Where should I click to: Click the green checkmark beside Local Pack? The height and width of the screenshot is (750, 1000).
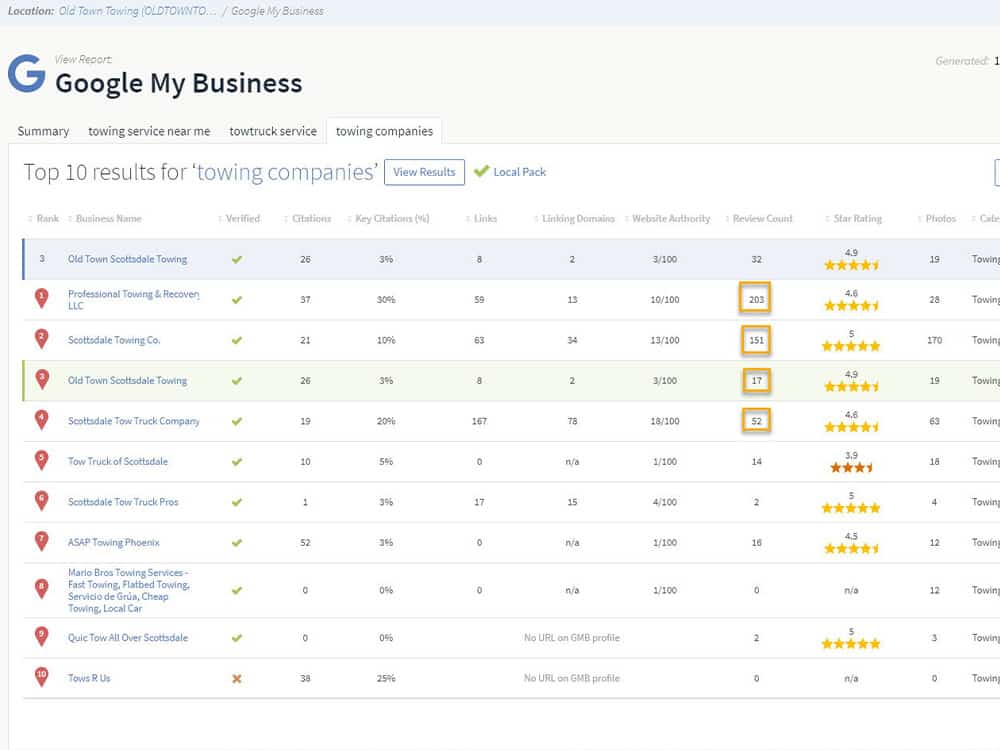pyautogui.click(x=482, y=171)
